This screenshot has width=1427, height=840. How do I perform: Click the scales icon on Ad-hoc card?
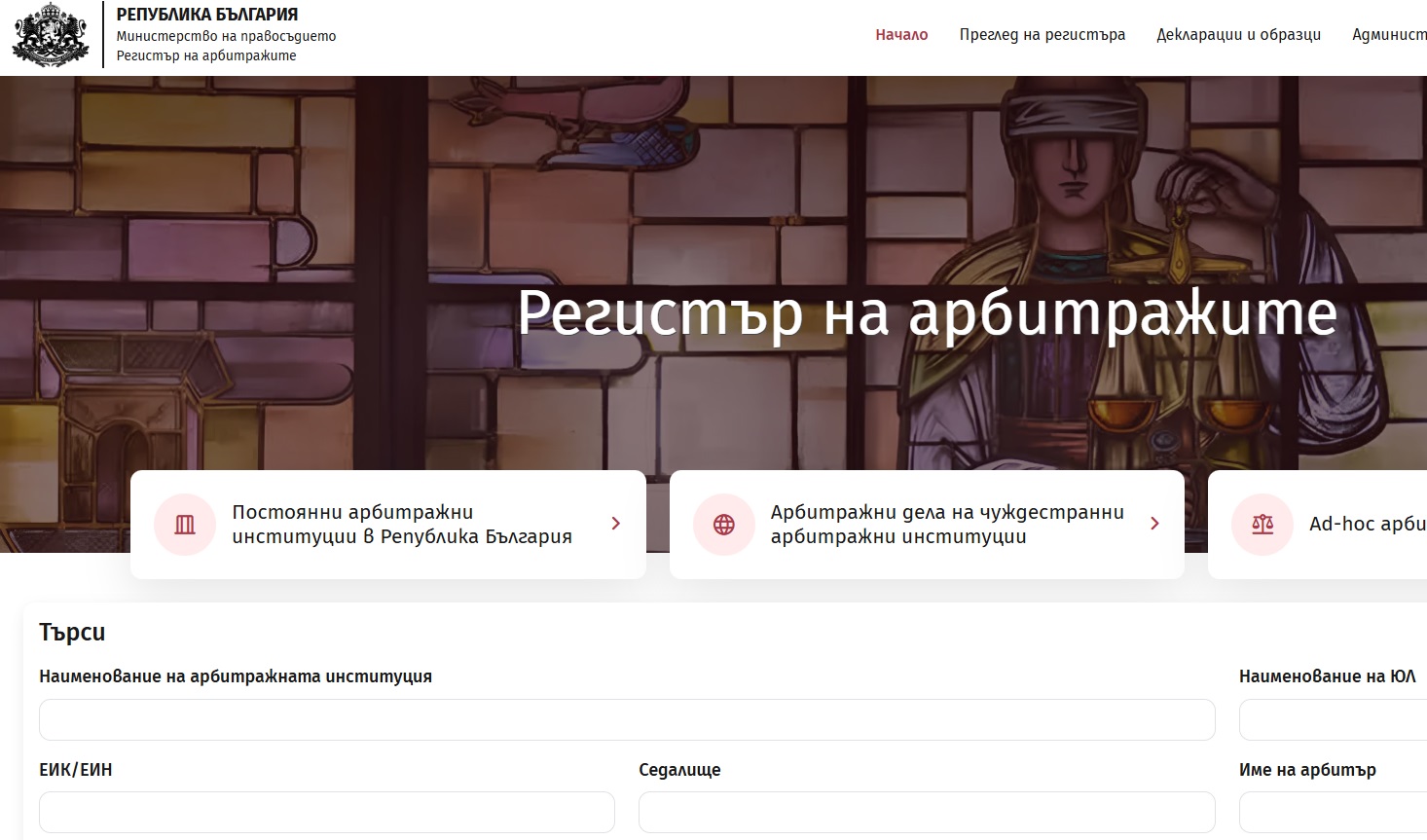pyautogui.click(x=1262, y=525)
